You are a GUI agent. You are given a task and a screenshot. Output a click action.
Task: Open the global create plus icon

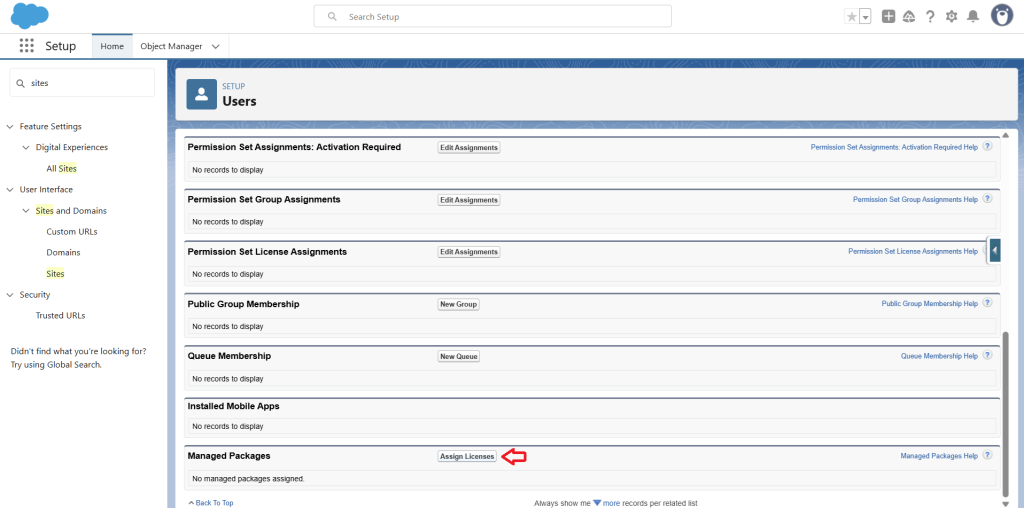point(888,16)
